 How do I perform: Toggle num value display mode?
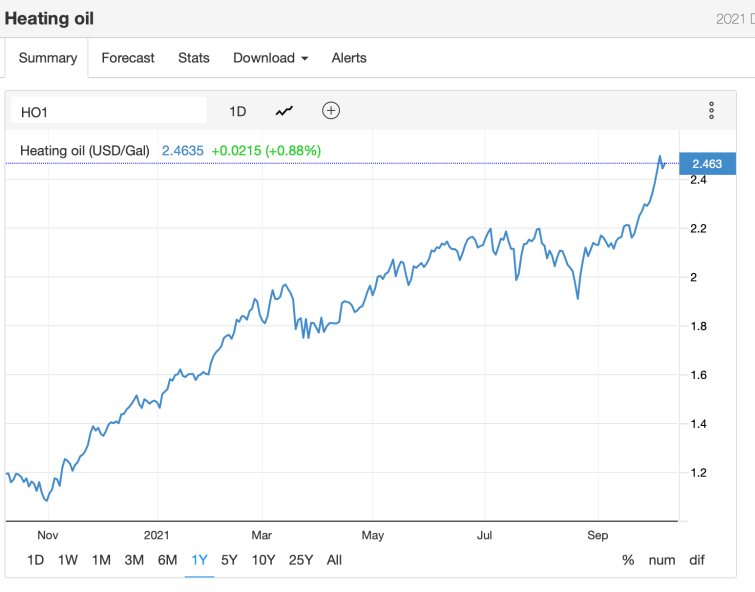[x=661, y=560]
